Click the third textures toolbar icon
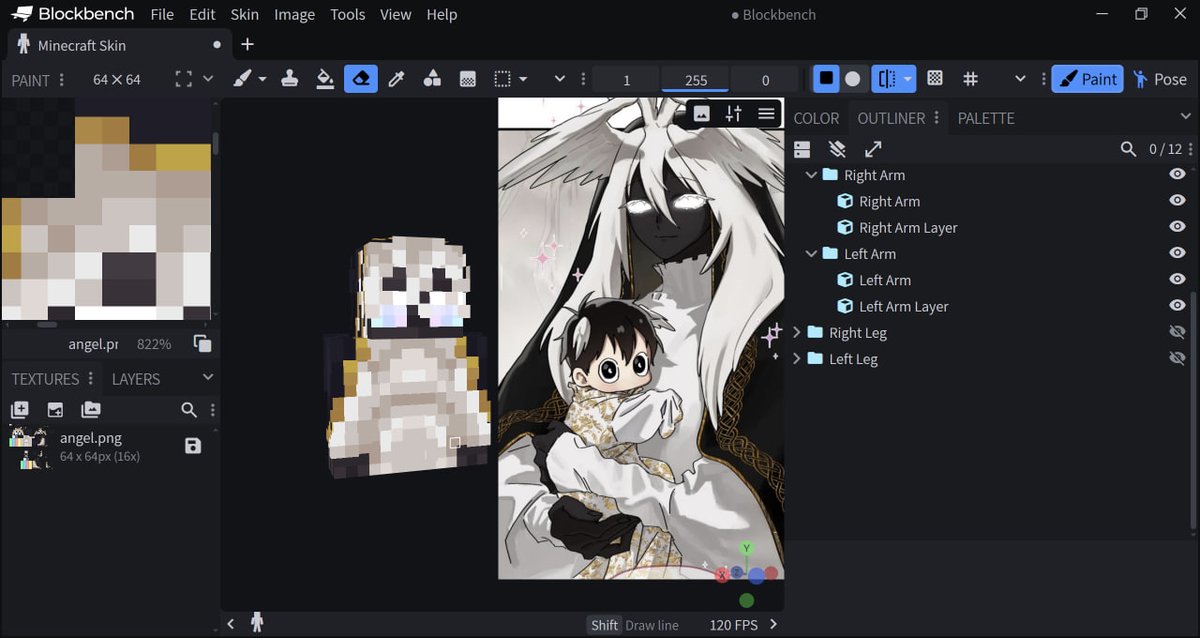1200x638 pixels. click(91, 410)
